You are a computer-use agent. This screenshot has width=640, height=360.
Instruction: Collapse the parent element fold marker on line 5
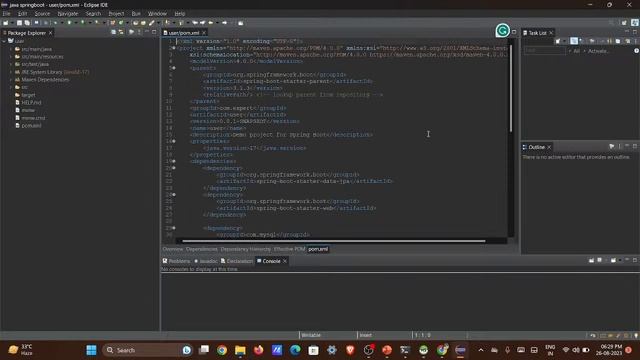tap(174, 68)
